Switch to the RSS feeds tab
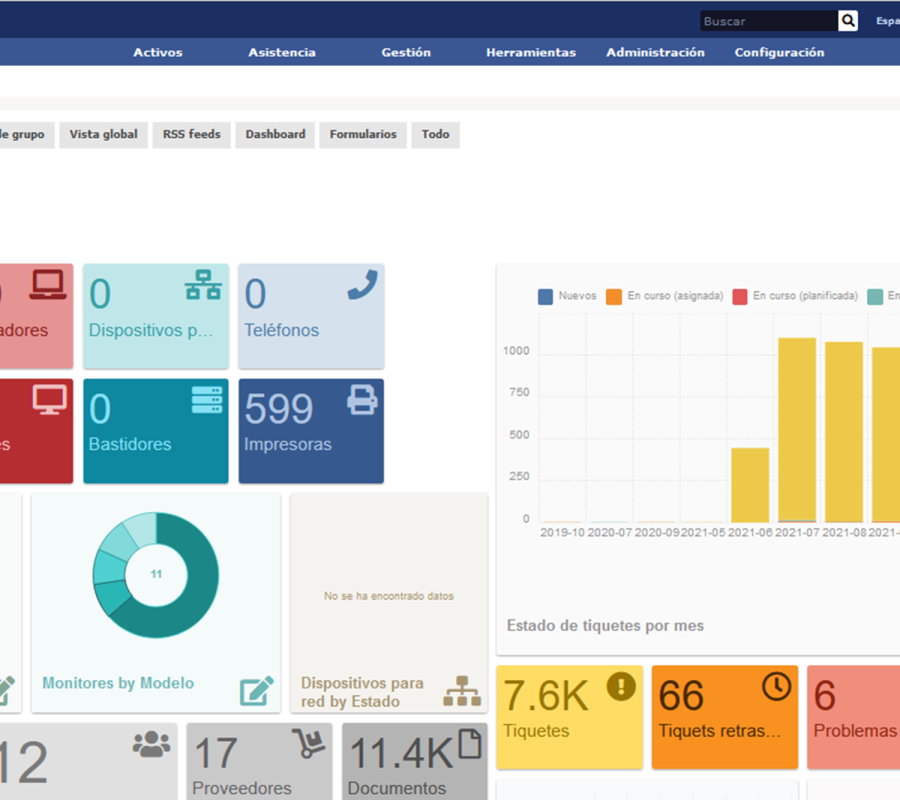 click(x=192, y=135)
